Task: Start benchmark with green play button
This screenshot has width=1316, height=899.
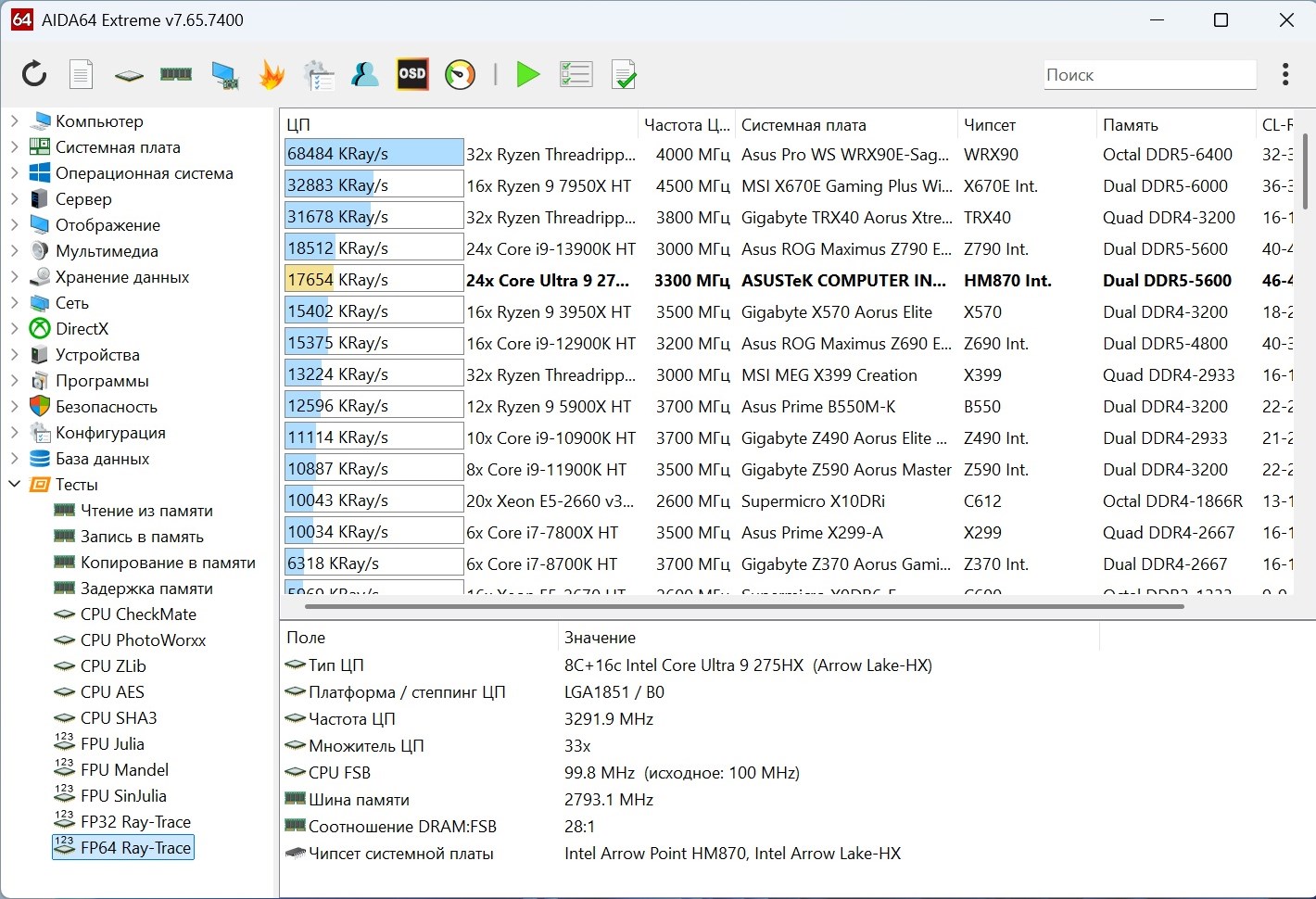Action: (527, 74)
